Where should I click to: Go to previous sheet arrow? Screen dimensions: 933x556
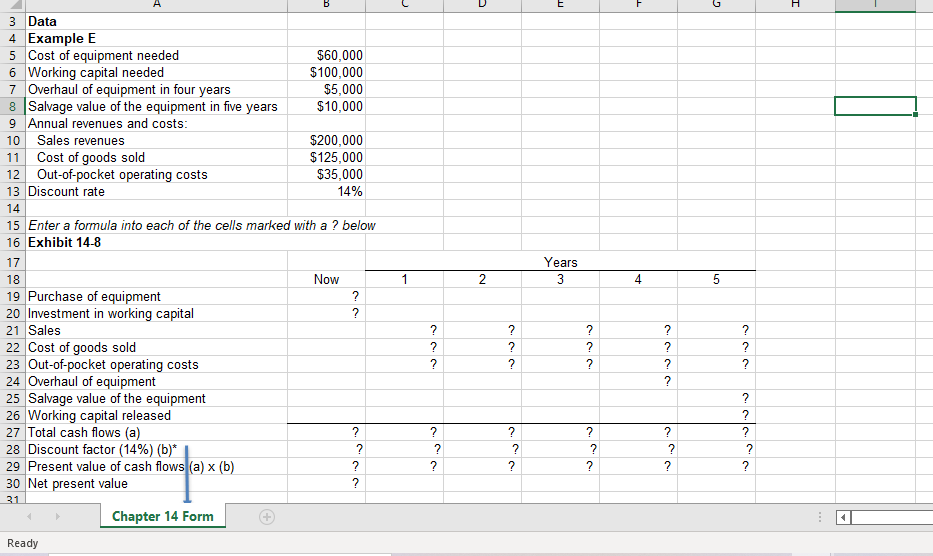click(x=29, y=517)
